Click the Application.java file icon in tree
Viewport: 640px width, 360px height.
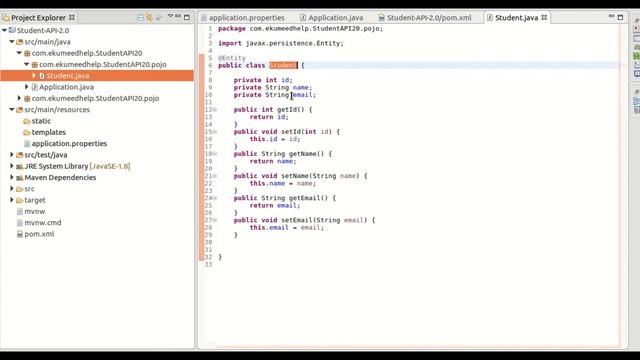tap(34, 87)
